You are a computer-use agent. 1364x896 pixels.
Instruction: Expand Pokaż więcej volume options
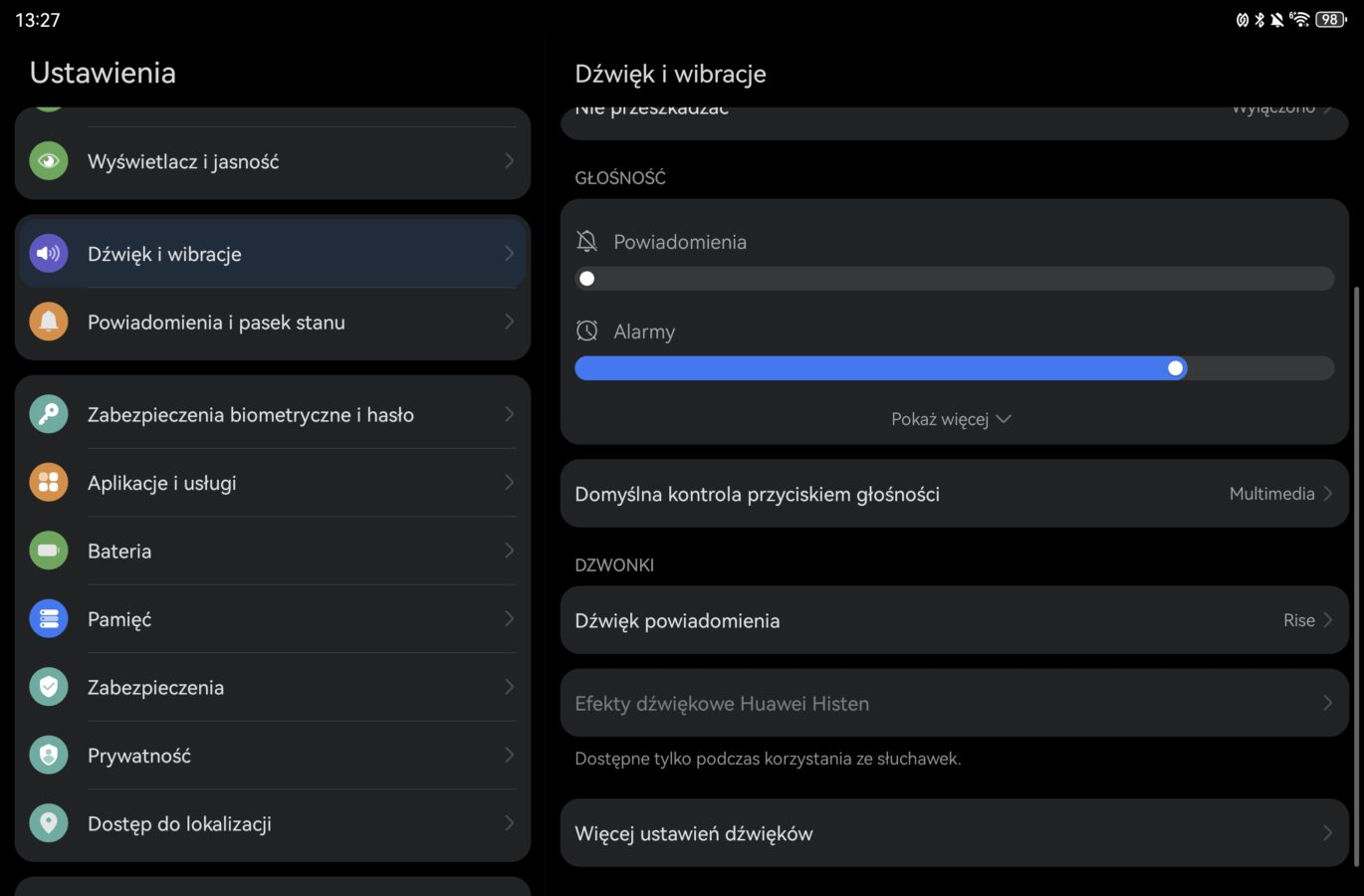pyautogui.click(x=951, y=419)
